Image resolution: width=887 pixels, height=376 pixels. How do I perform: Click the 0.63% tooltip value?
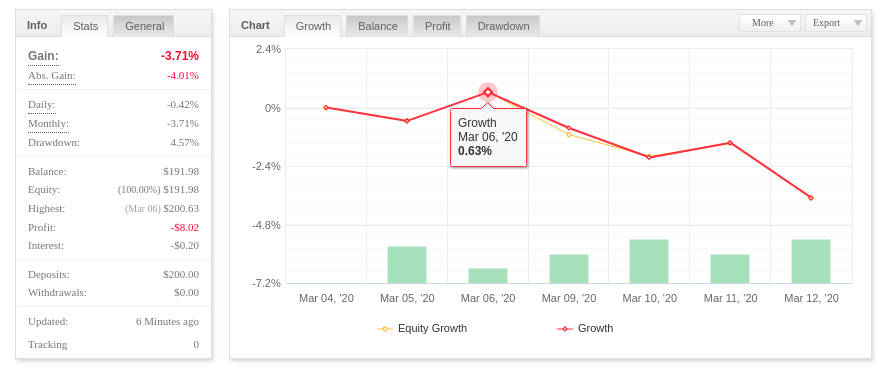pos(475,151)
